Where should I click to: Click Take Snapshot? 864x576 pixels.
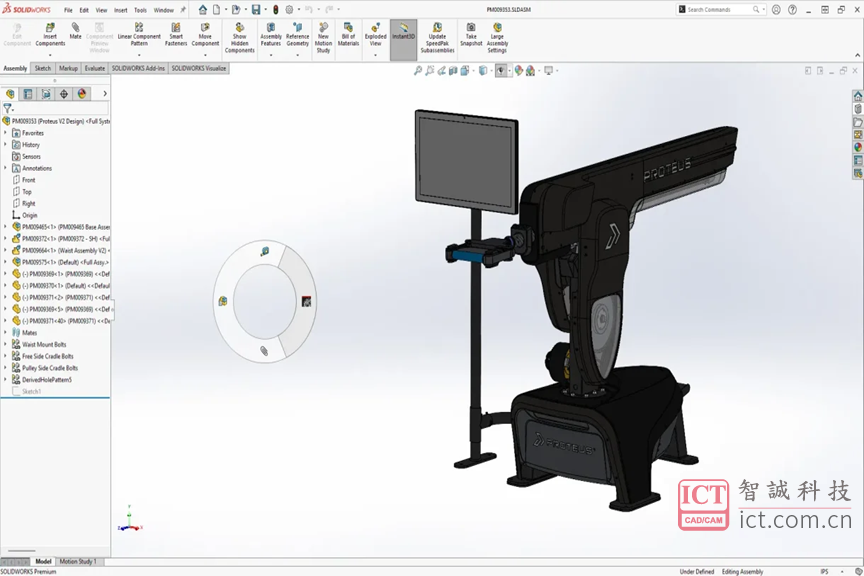471,35
